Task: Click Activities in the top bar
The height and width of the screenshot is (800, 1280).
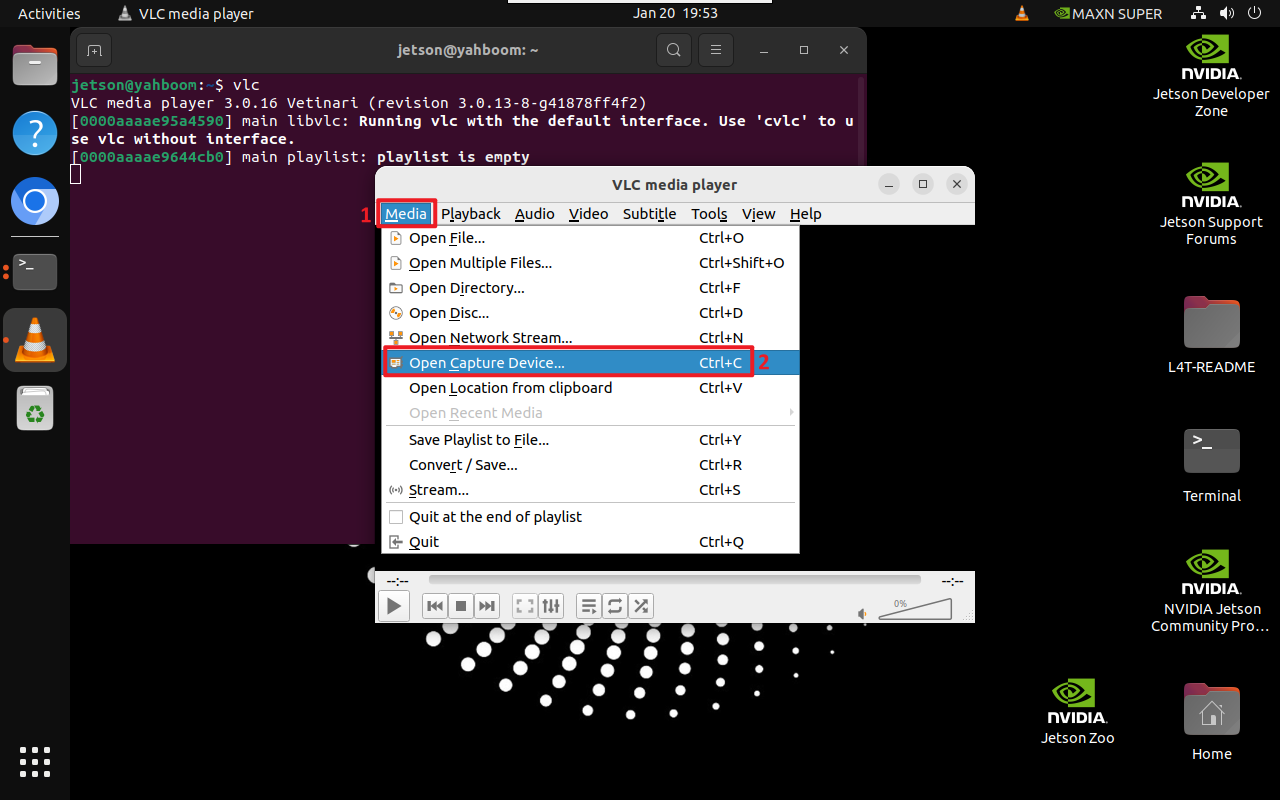Action: [49, 13]
